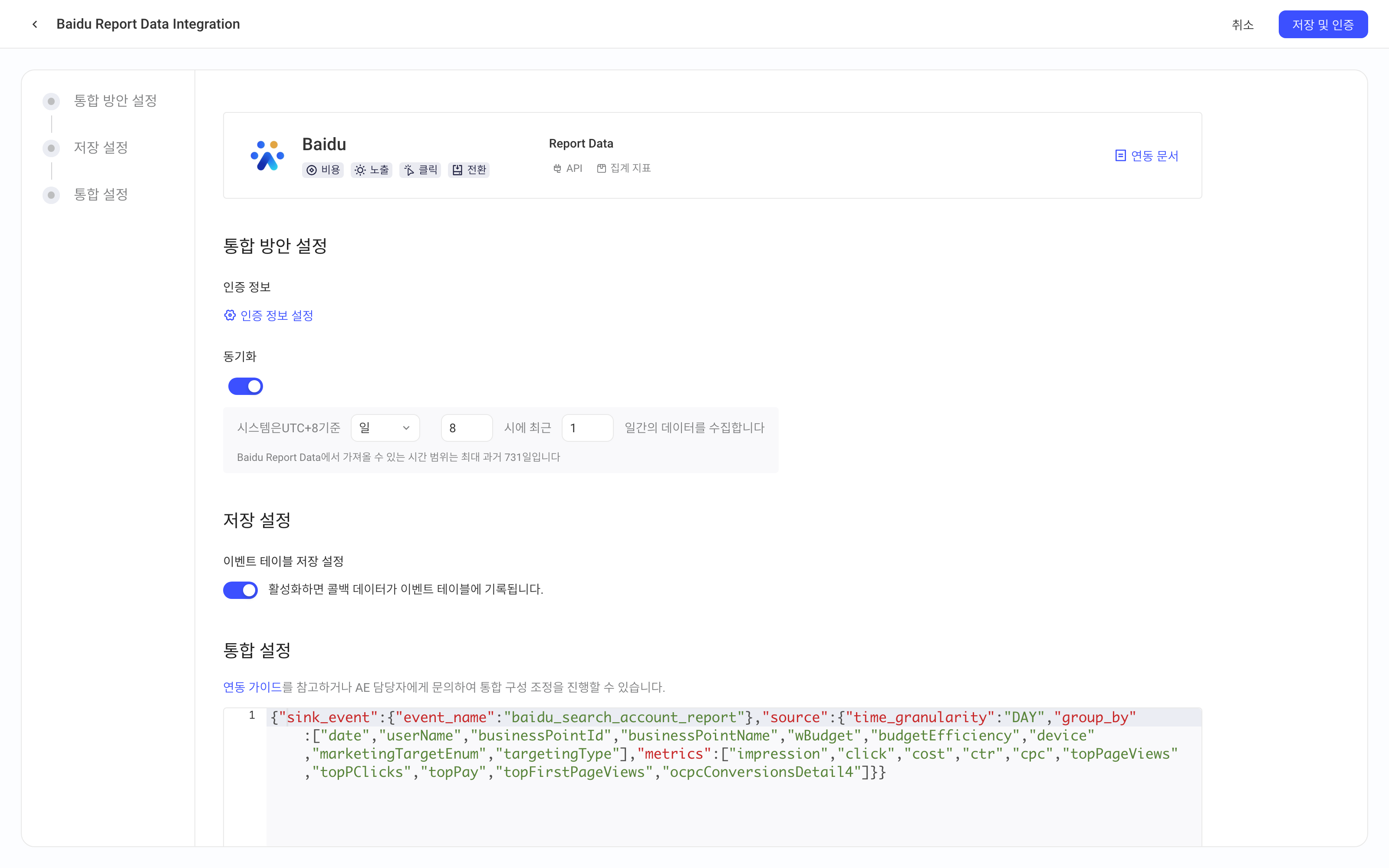Screen dimensions: 1389x868
Task: Click the 통합 방안 설정 section heading
Action: (x=275, y=246)
